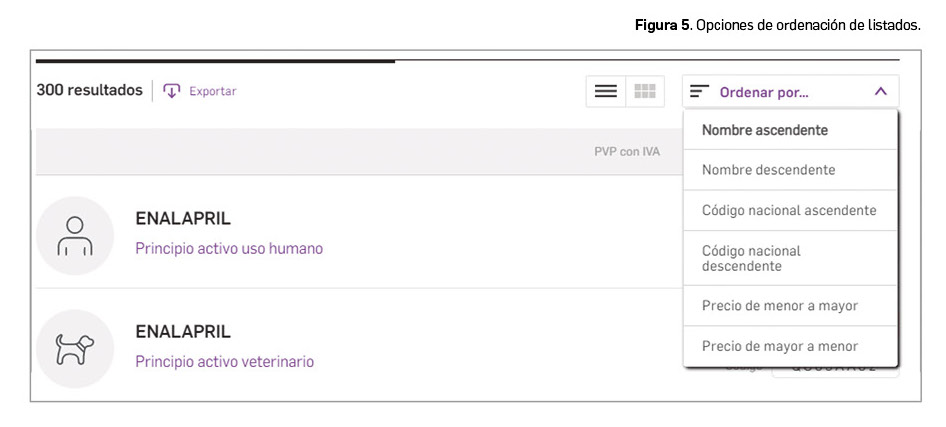
Task: Collapse the sort menu using the chevron
Action: coord(880,91)
